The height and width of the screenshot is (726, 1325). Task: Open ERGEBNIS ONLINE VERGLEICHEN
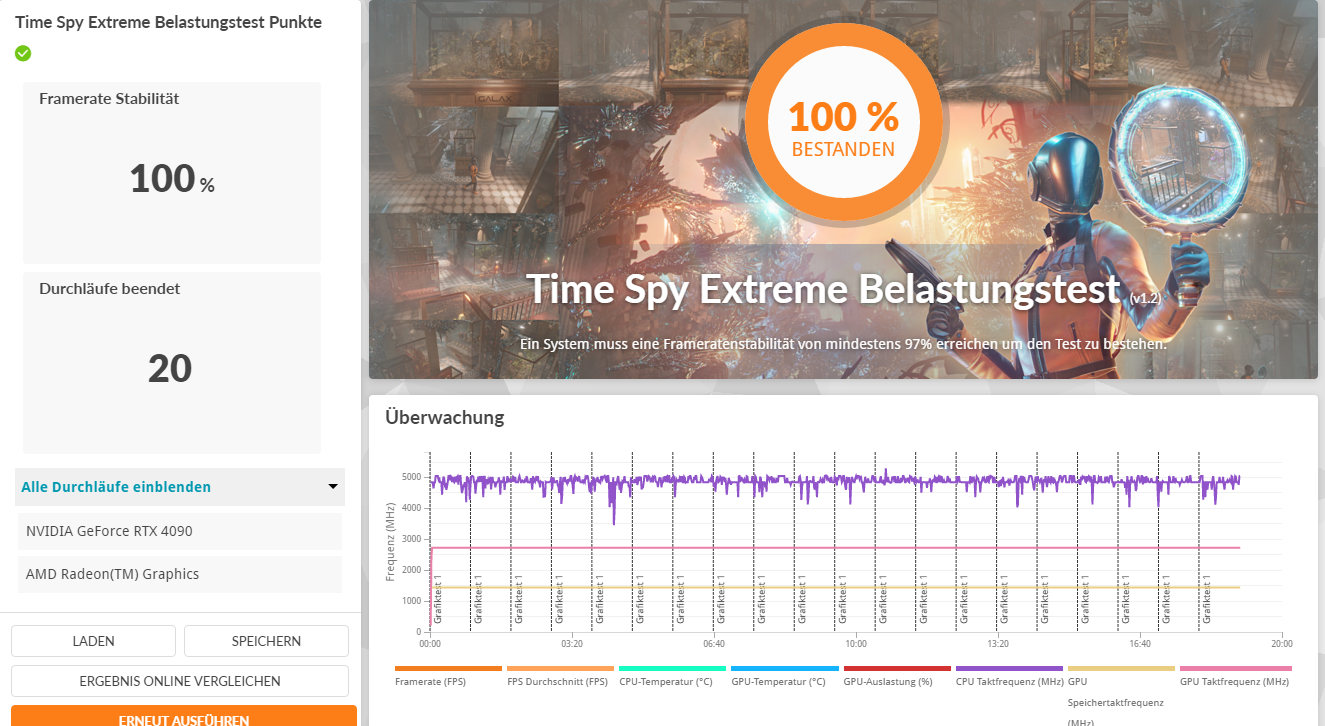(180, 681)
